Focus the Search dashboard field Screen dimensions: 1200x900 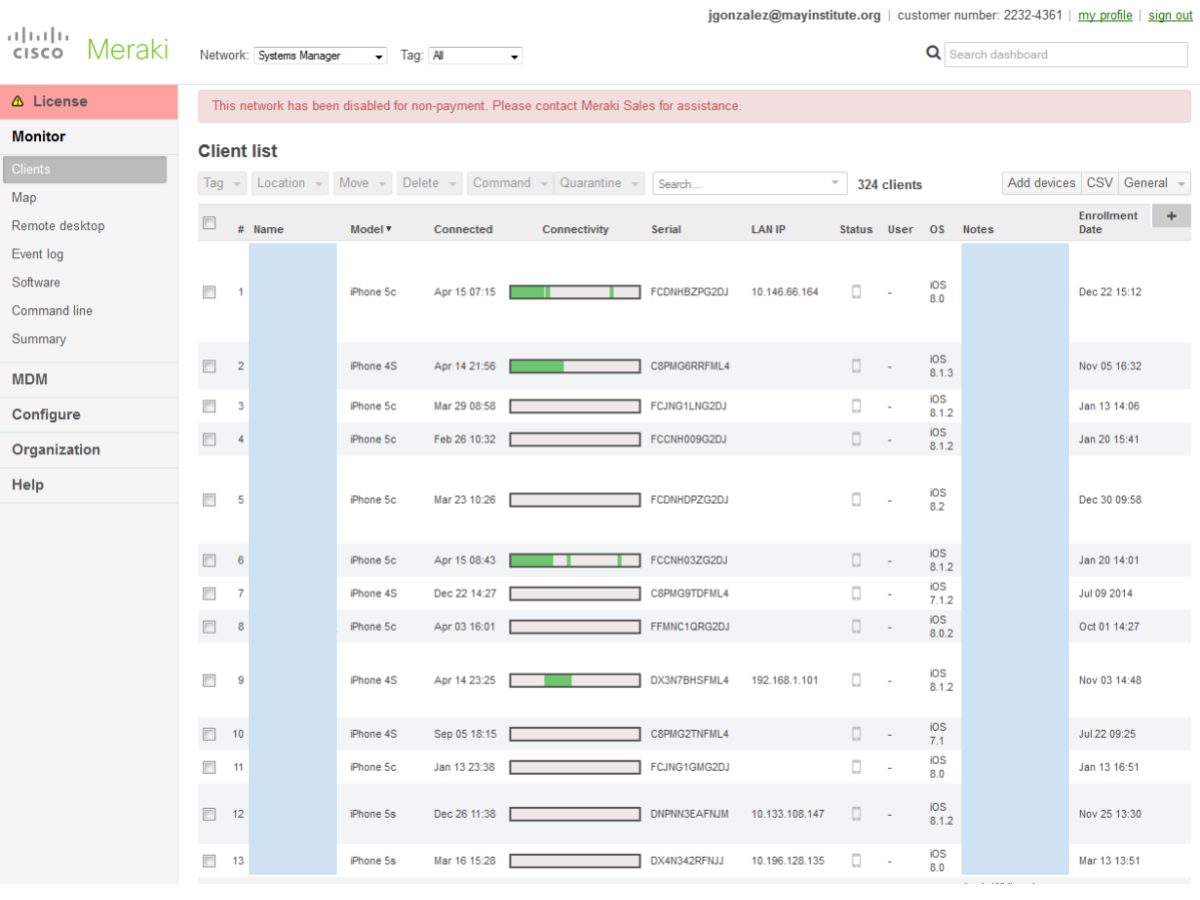coord(1068,54)
